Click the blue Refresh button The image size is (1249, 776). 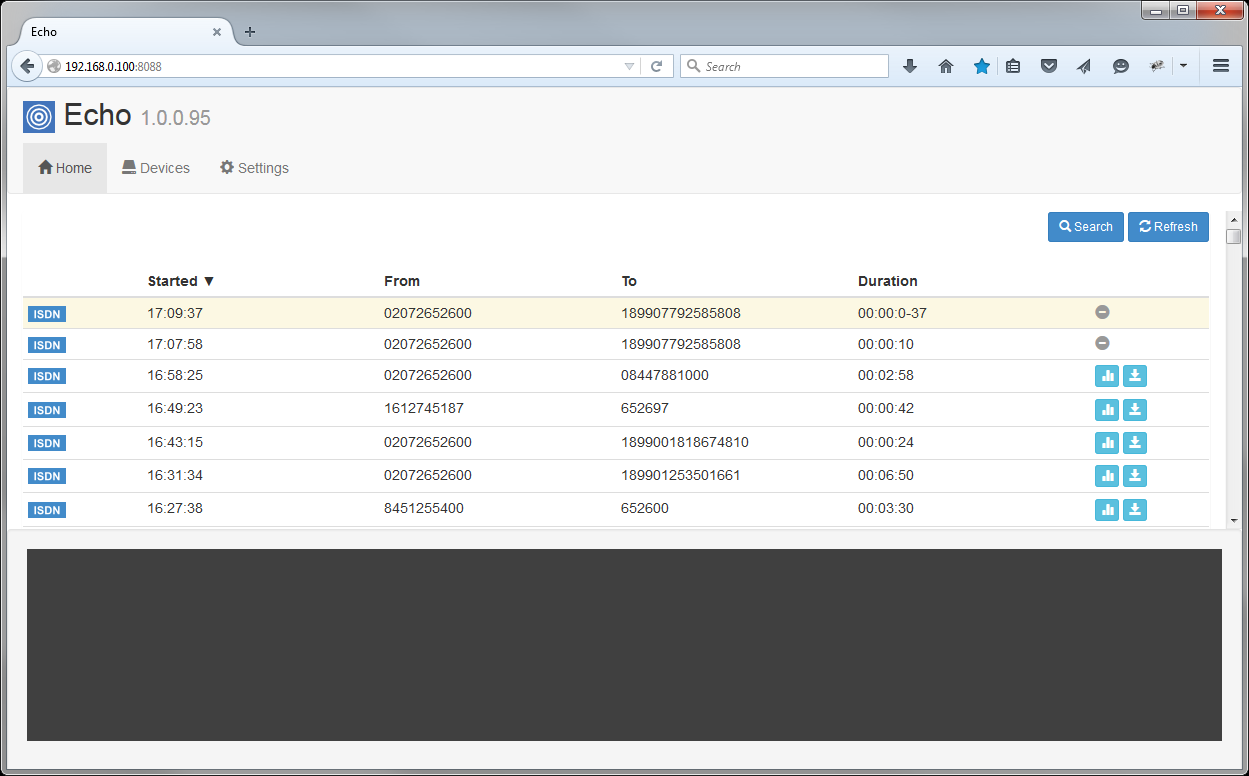pos(1168,227)
